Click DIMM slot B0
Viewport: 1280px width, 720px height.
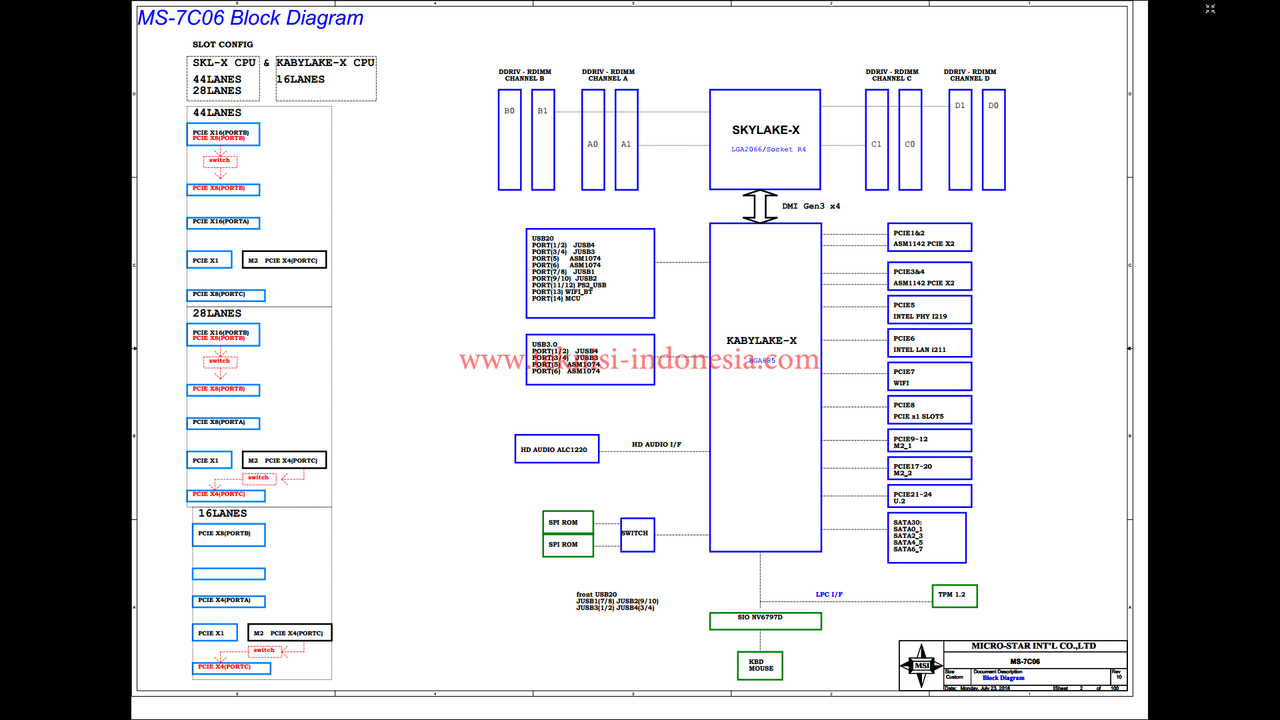tap(510, 139)
